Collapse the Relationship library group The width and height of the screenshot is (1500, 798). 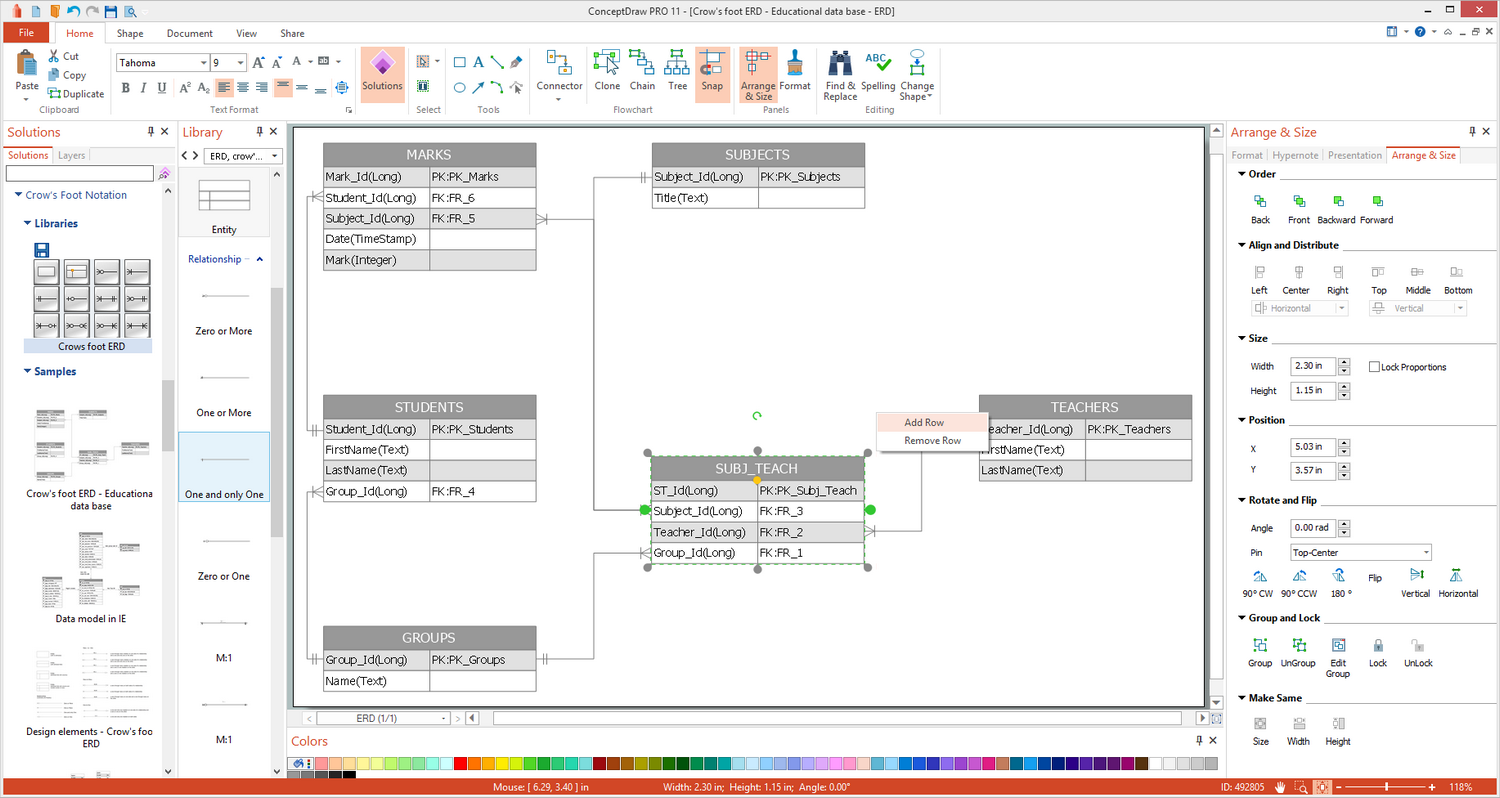[260, 259]
